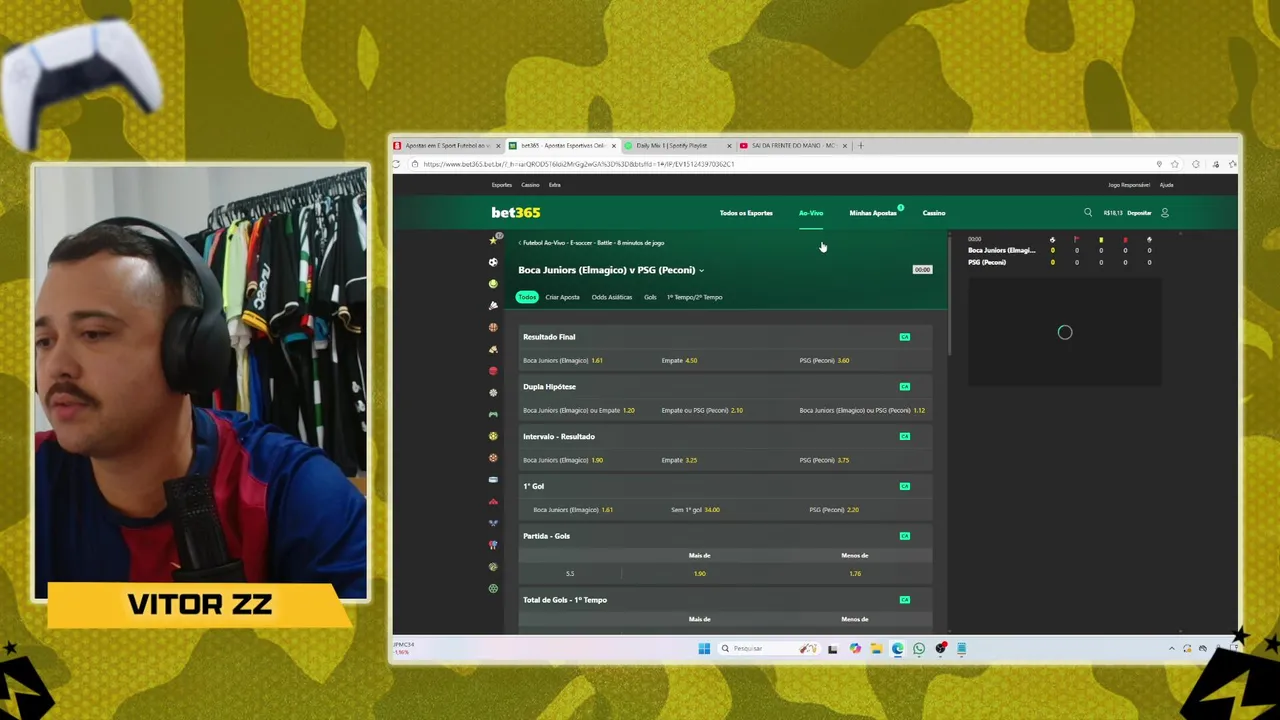1280x720 pixels.
Task: Open Copilot from the taskbar
Action: (855, 648)
